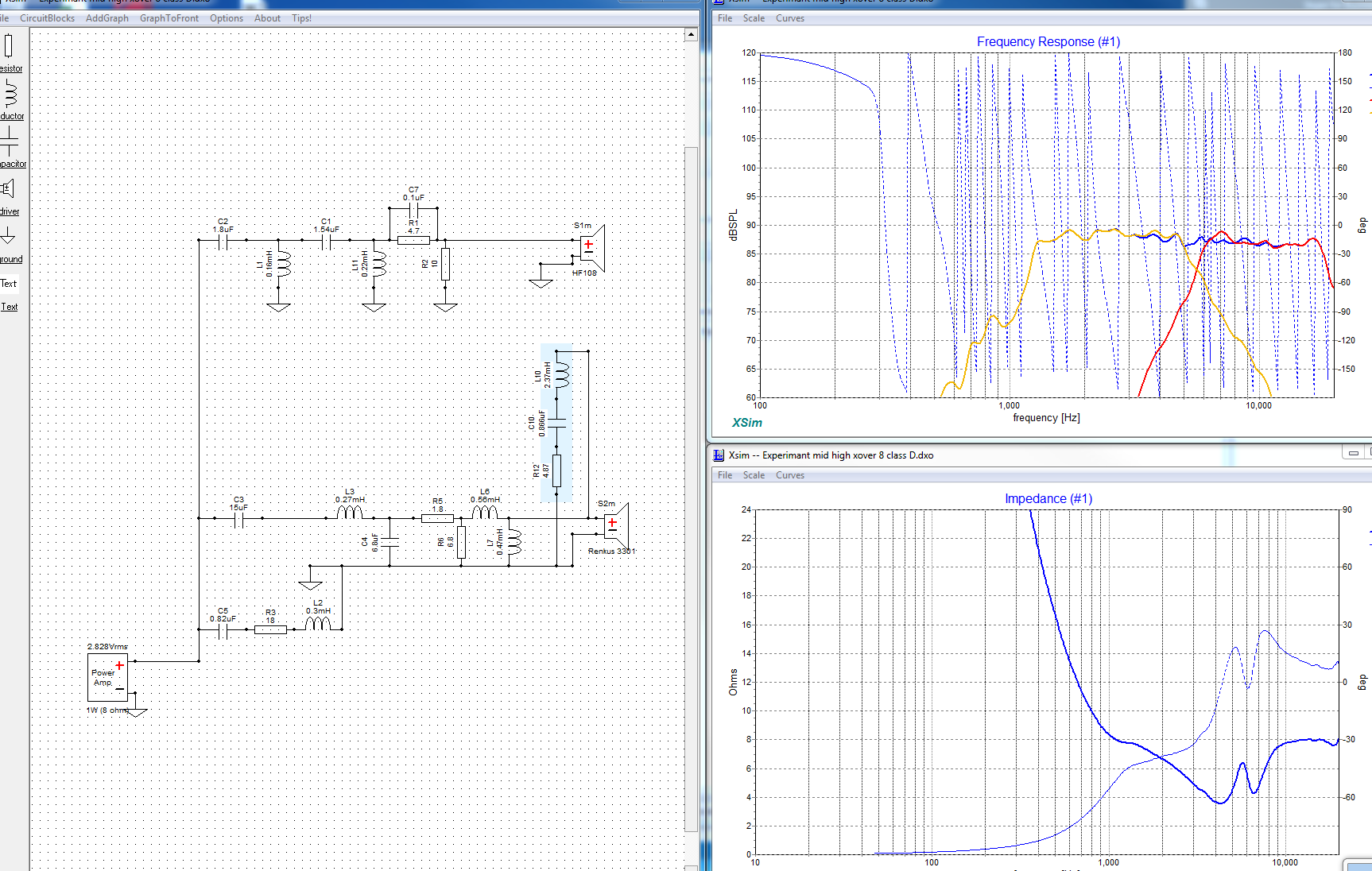Click the dBSPL axis label

coord(733,226)
